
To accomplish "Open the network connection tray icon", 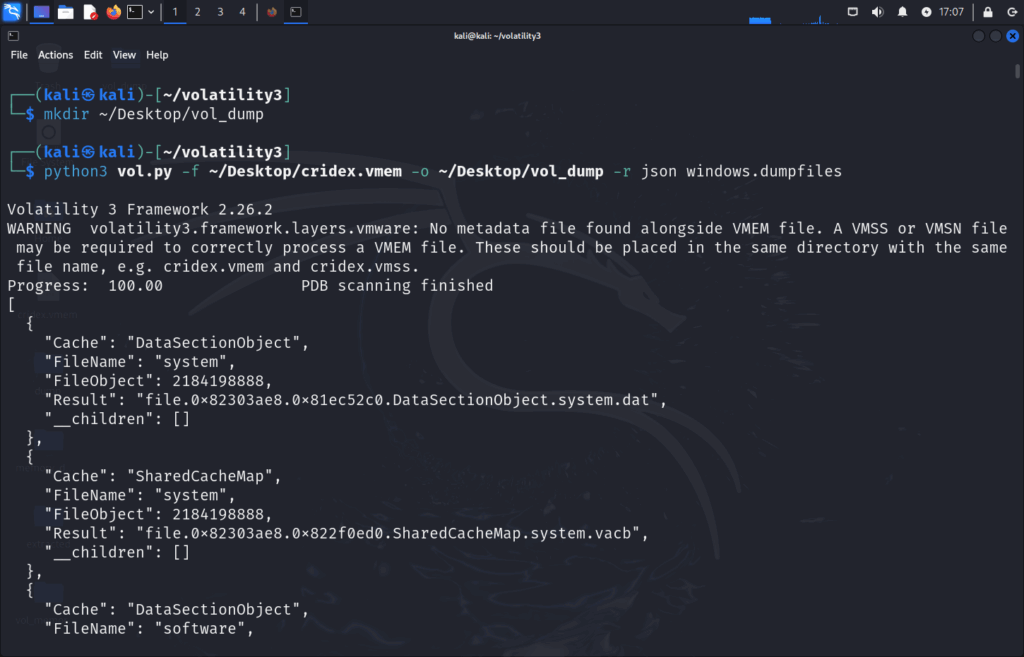I will (852, 12).
